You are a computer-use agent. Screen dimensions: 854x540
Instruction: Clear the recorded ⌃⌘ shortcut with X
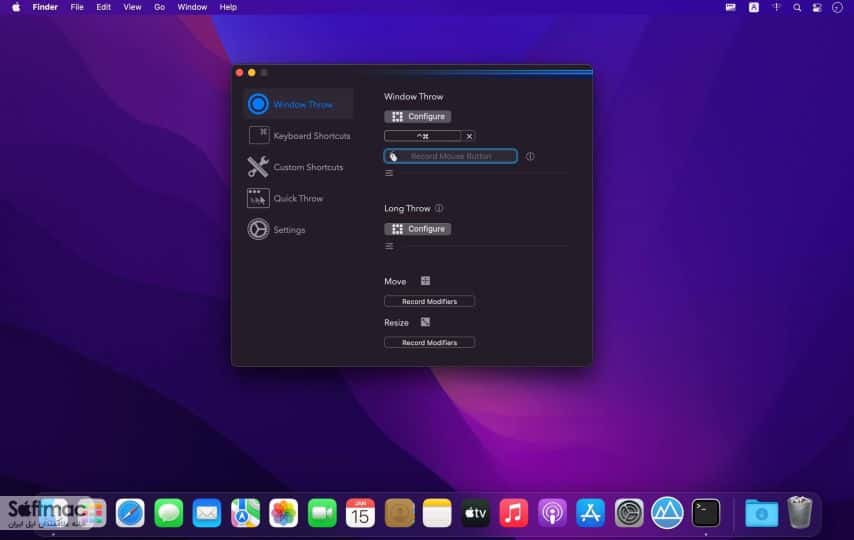(x=469, y=136)
